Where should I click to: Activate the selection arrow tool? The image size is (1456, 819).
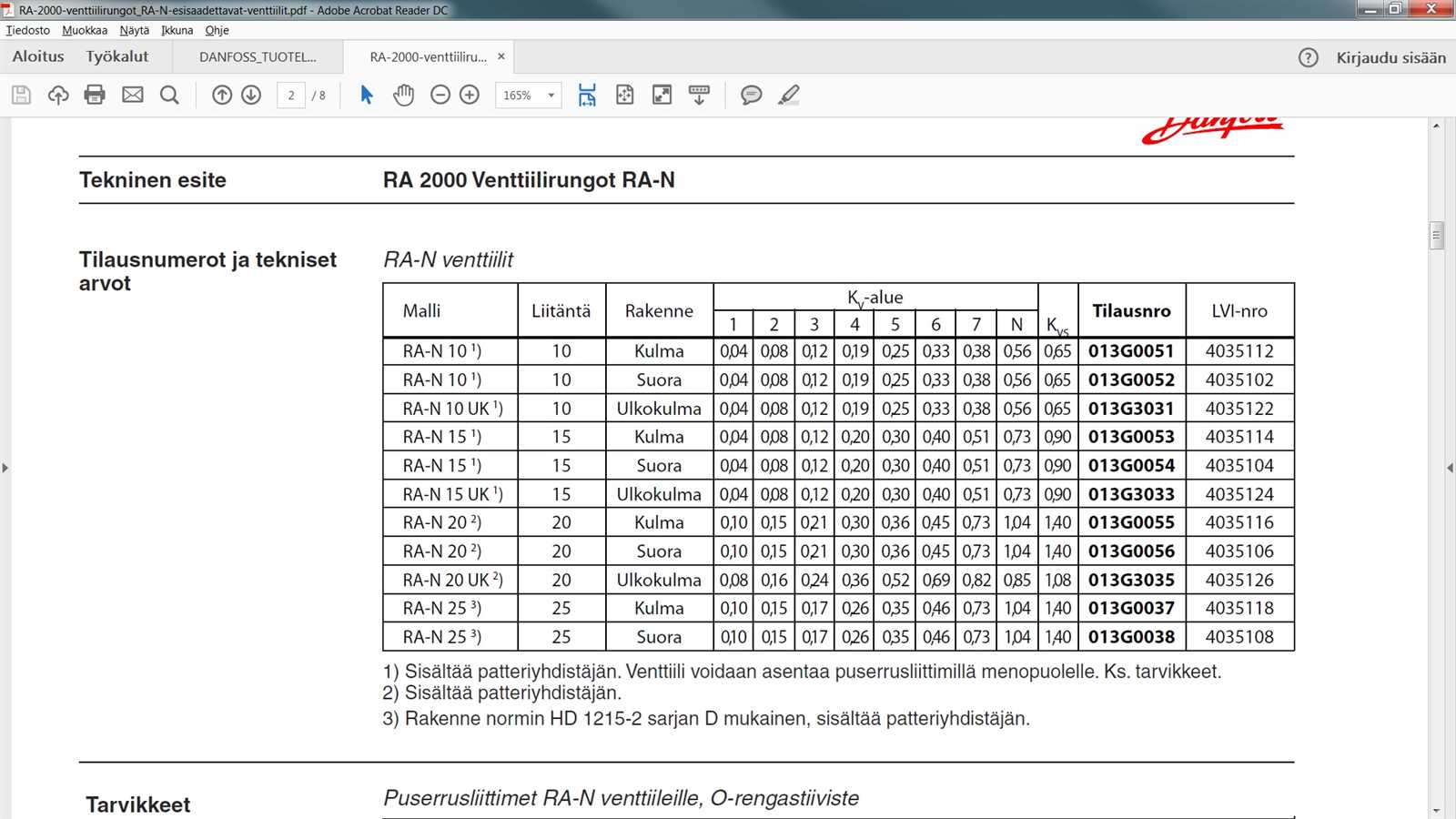tap(367, 95)
